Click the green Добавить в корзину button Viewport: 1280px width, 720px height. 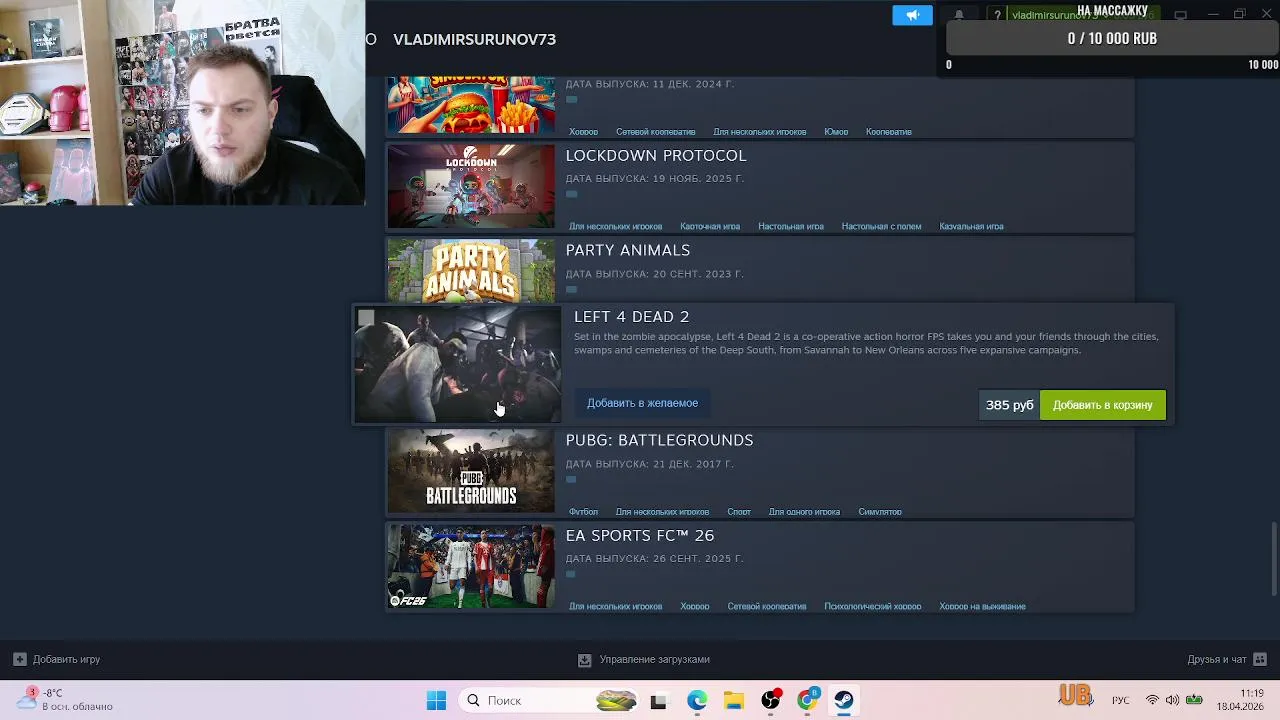point(1102,405)
